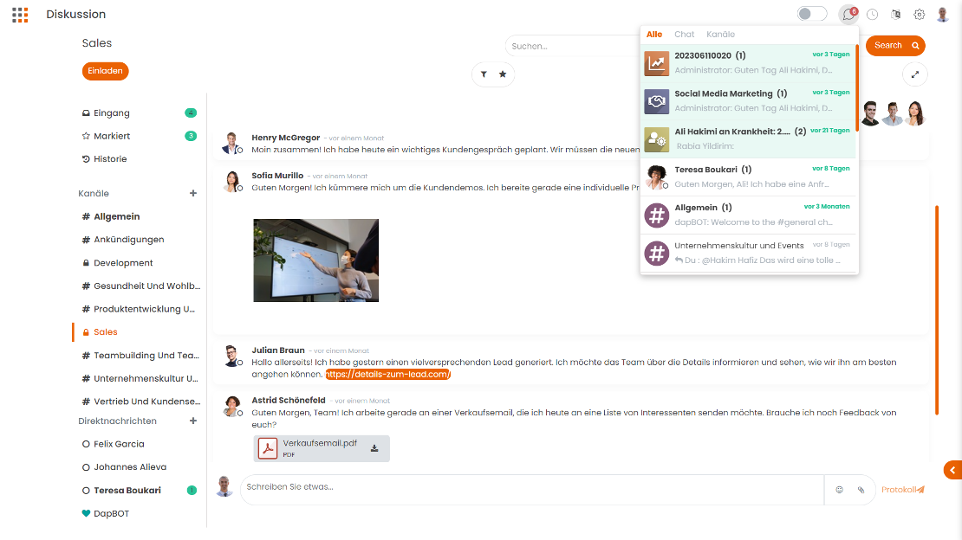Open the details-zum-lead.com link
Image resolution: width=962 pixels, height=540 pixels.
388,374
